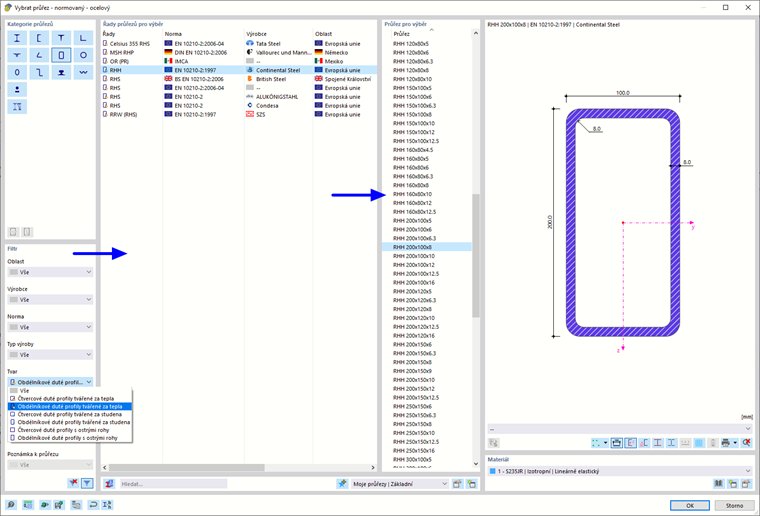The height and width of the screenshot is (516, 760).
Task: Choose Obdélníkové duté profily s ostrými rohy
Action: pos(70,438)
